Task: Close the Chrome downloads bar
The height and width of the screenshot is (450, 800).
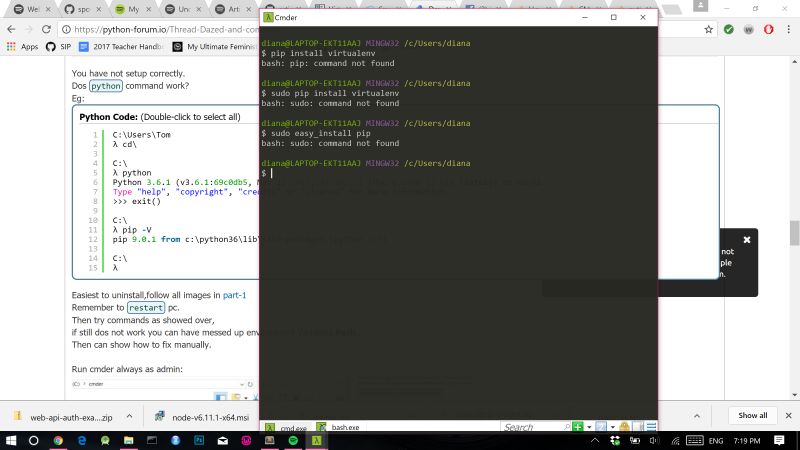Action: (x=788, y=415)
